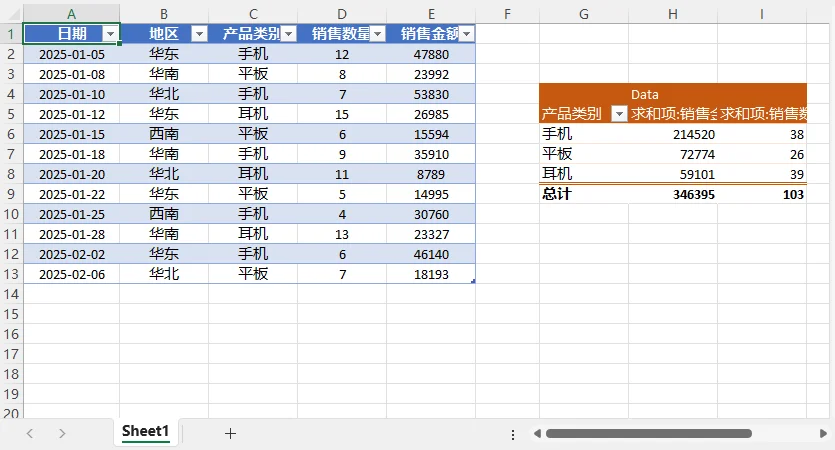Click pivot value 59101
The image size is (835, 450).
(x=673, y=174)
